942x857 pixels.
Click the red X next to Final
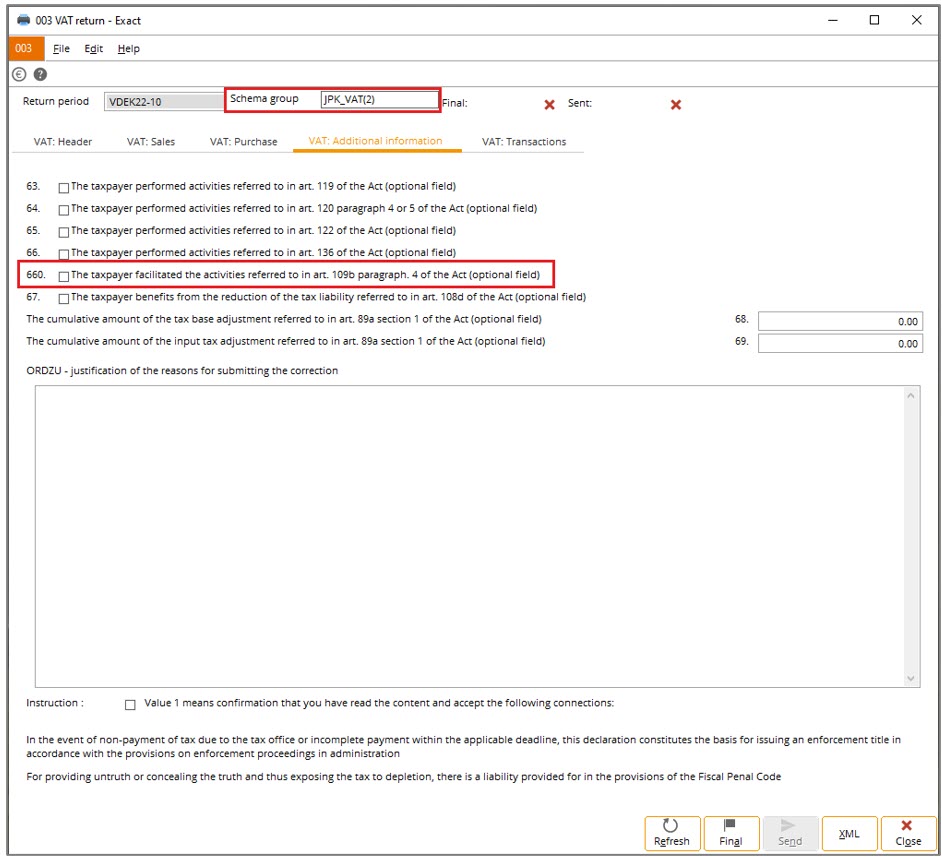(549, 104)
